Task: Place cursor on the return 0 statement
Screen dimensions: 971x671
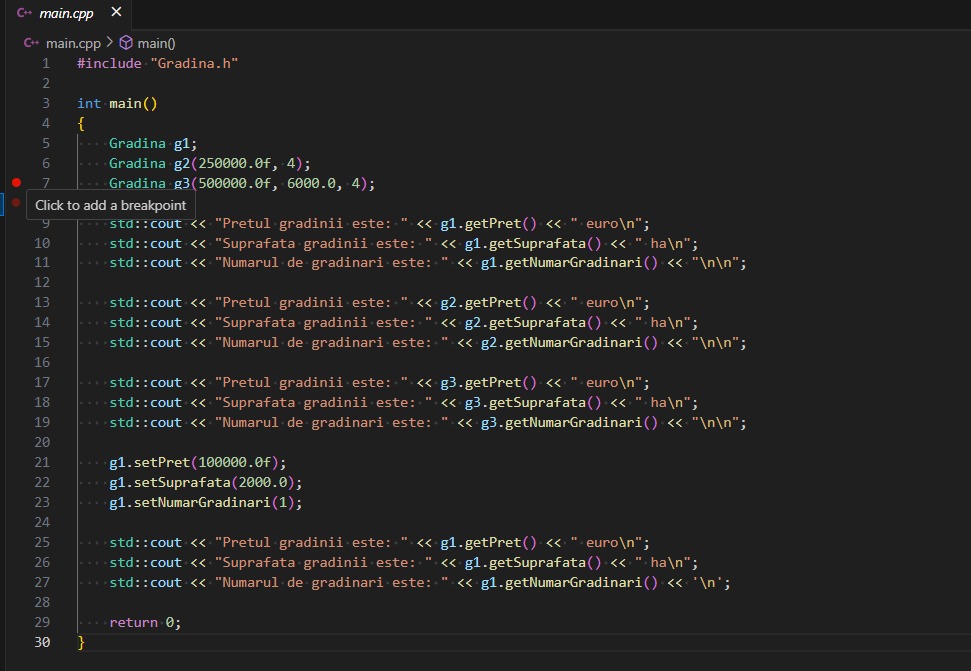Action: pos(144,623)
